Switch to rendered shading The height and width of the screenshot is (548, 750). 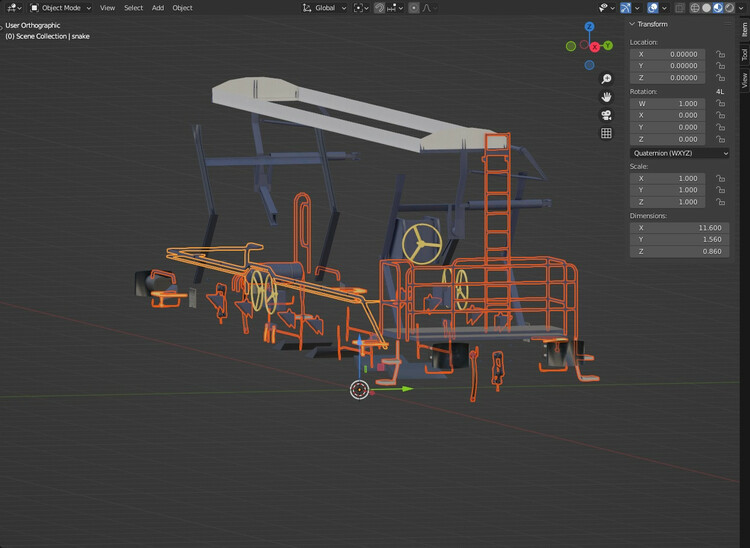click(729, 8)
